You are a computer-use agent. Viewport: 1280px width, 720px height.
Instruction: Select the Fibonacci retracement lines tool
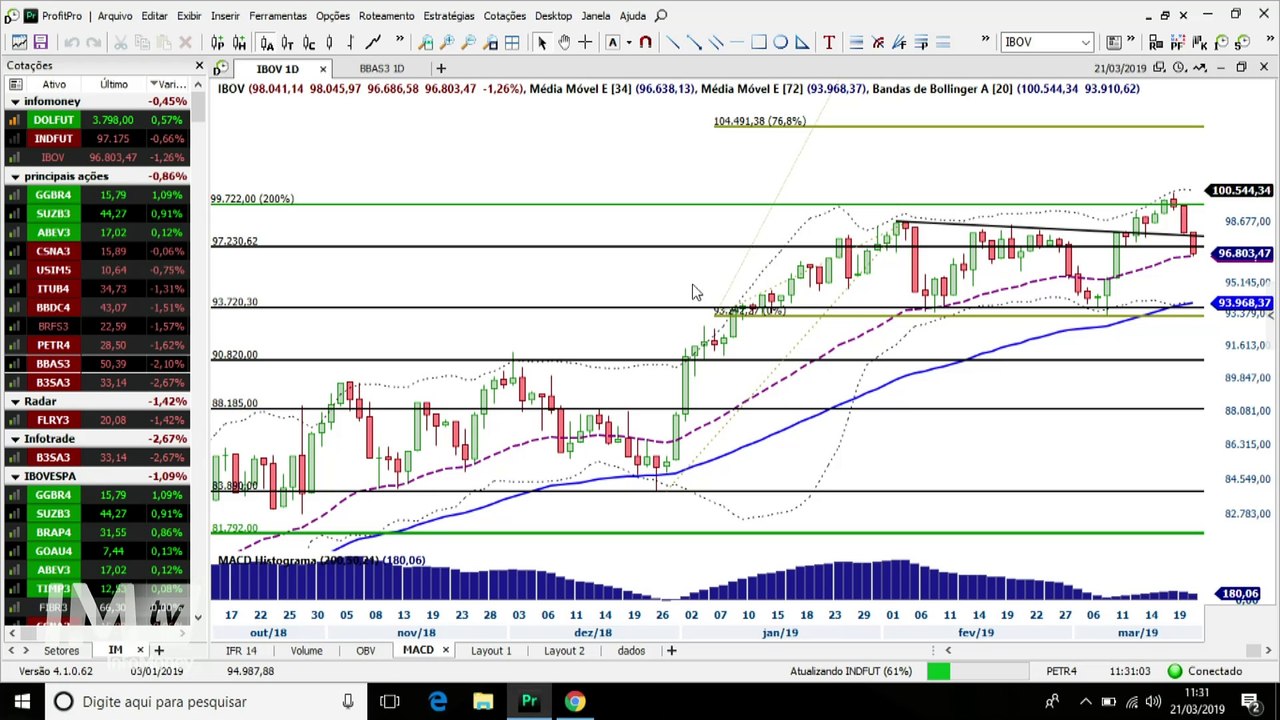click(x=856, y=42)
